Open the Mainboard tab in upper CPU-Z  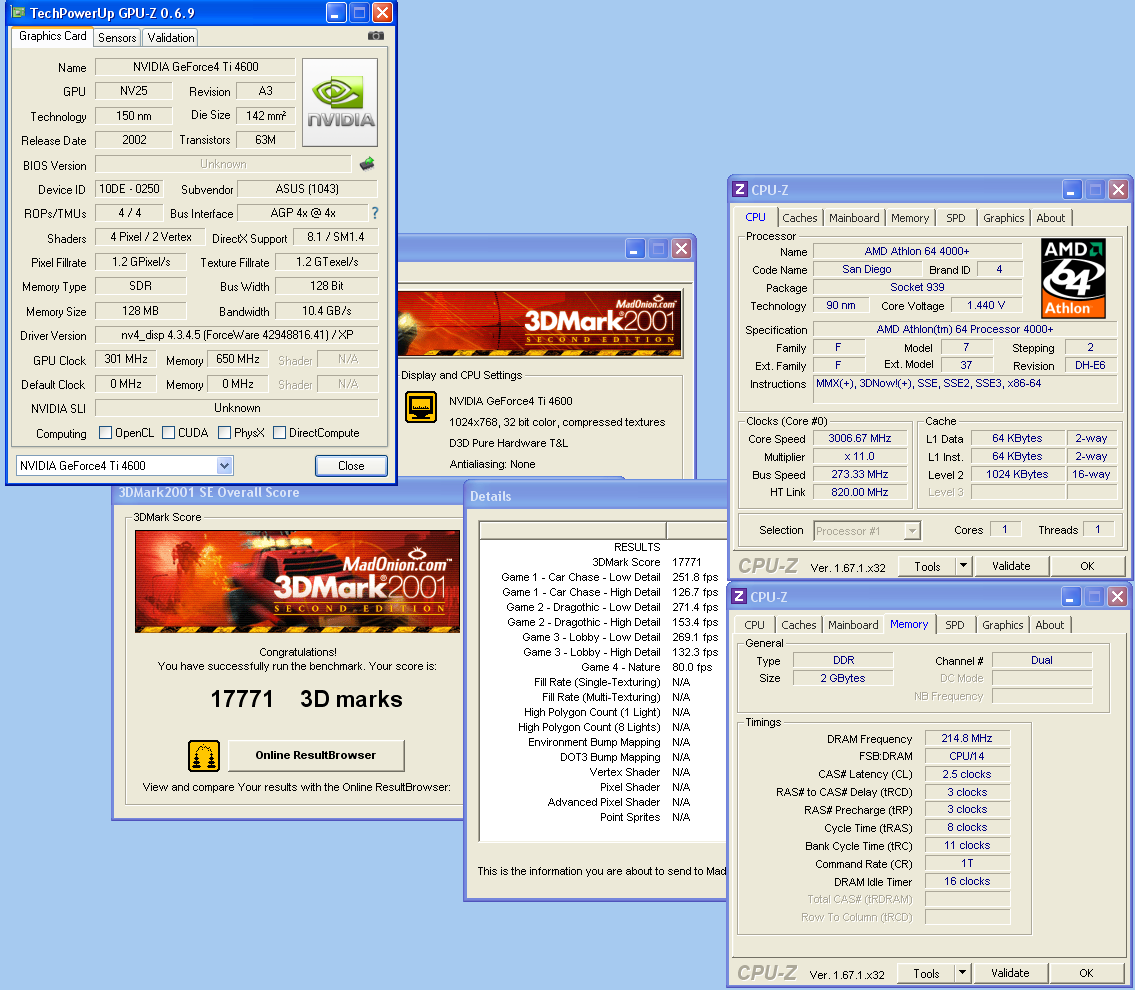pos(854,218)
